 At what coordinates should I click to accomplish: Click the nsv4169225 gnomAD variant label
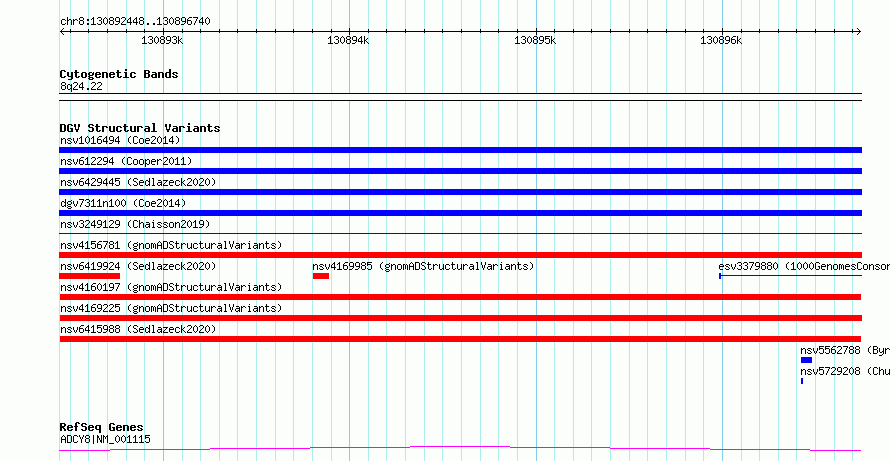(171, 308)
